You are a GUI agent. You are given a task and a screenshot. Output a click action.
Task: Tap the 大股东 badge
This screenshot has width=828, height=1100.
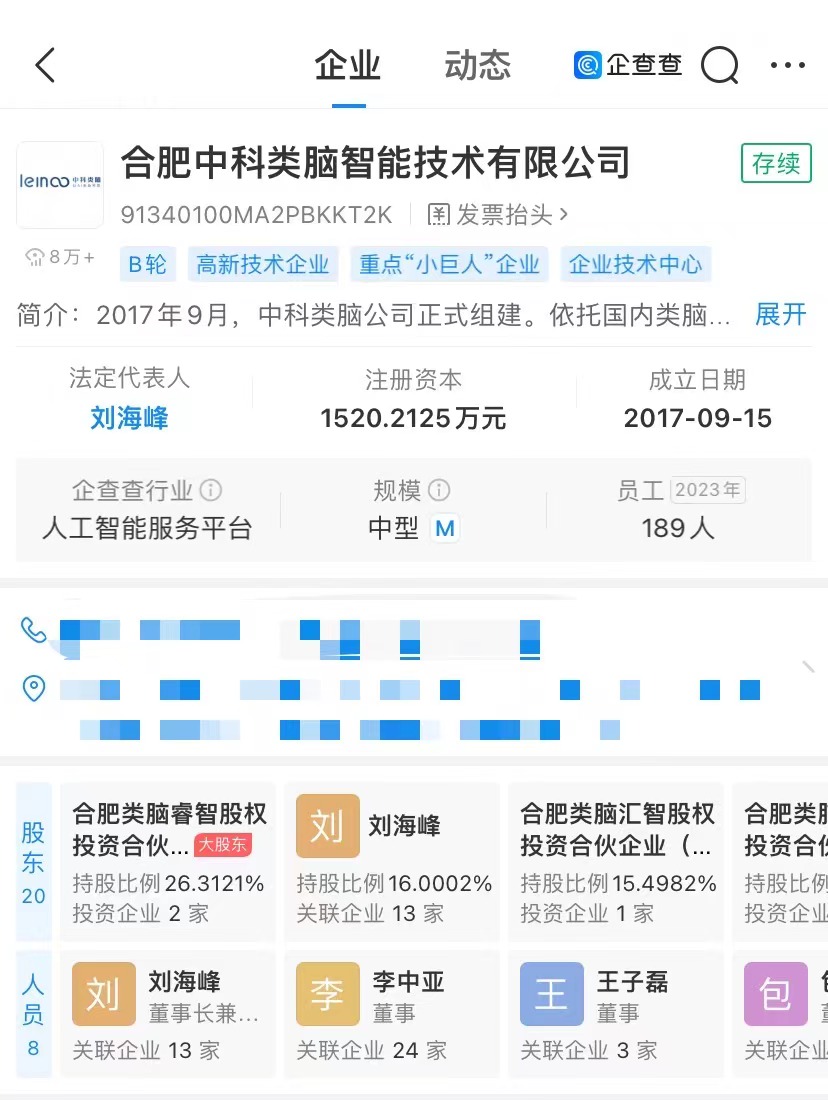tap(223, 845)
